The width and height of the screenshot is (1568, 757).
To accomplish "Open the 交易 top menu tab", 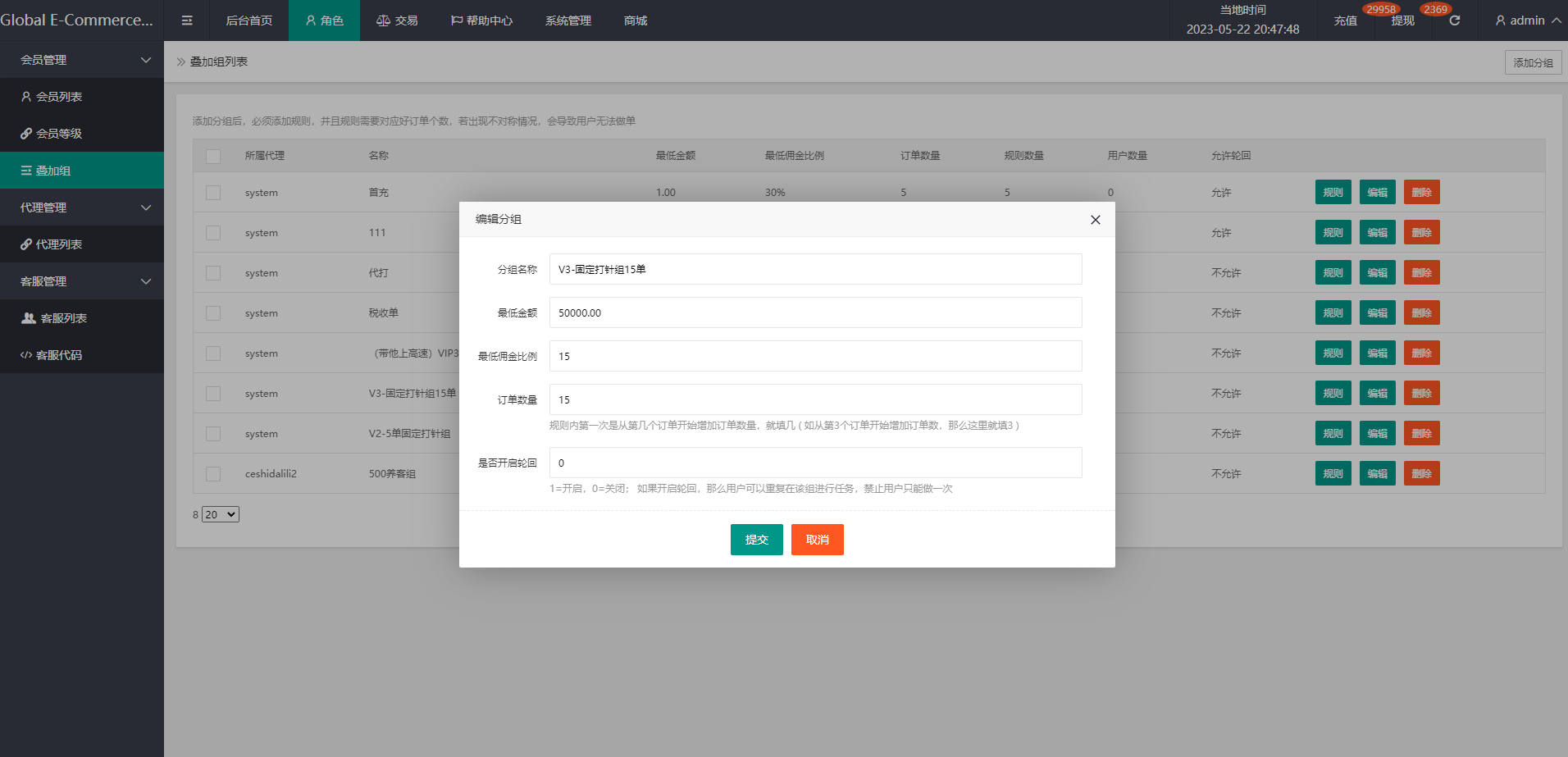I will coord(397,21).
